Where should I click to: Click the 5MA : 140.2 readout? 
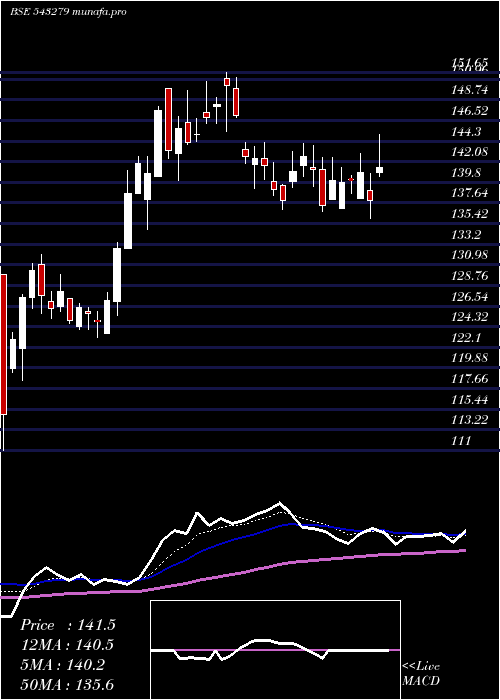pyautogui.click(x=62, y=665)
